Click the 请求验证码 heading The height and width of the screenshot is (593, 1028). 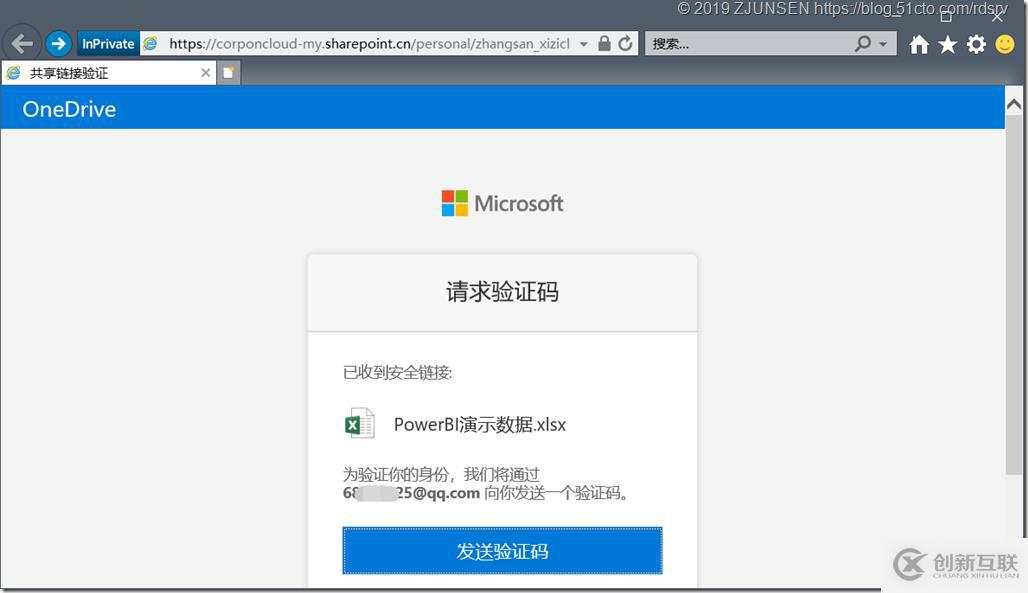(x=502, y=292)
